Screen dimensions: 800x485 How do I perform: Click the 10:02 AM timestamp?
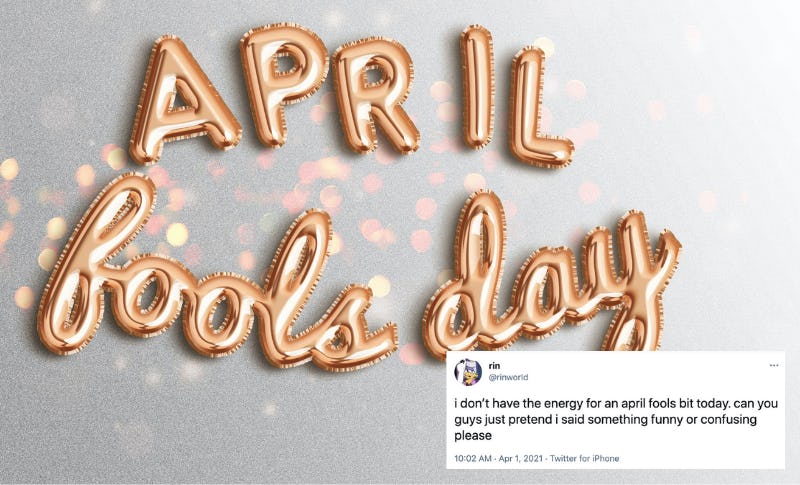click(x=475, y=458)
